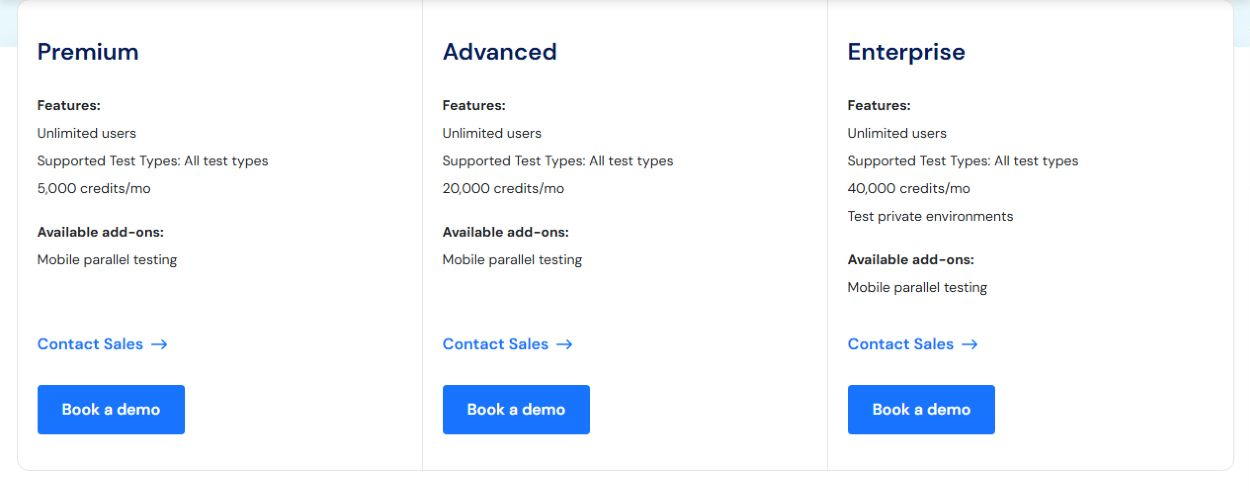
Task: Open Contact Sales link under Enterprise plan
Action: [912, 344]
